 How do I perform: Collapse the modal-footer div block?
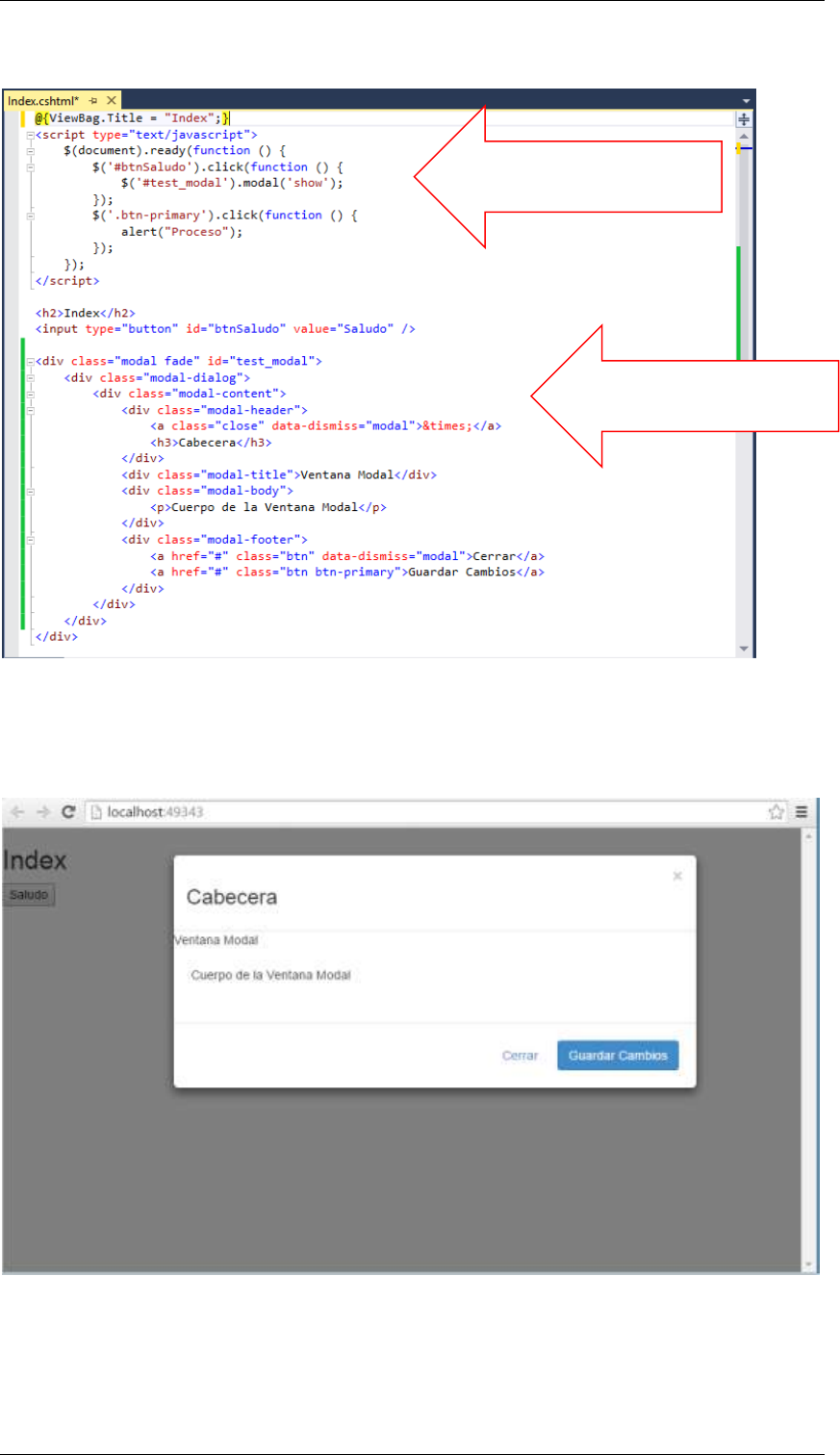[x=30, y=540]
